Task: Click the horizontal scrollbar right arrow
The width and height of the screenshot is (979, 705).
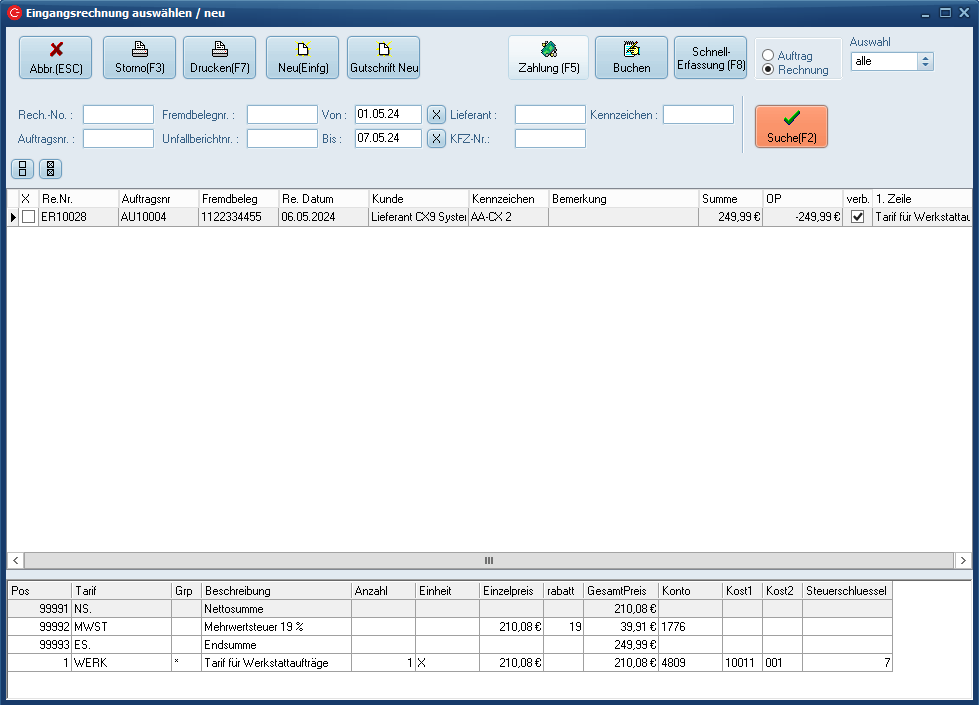Action: point(962,561)
